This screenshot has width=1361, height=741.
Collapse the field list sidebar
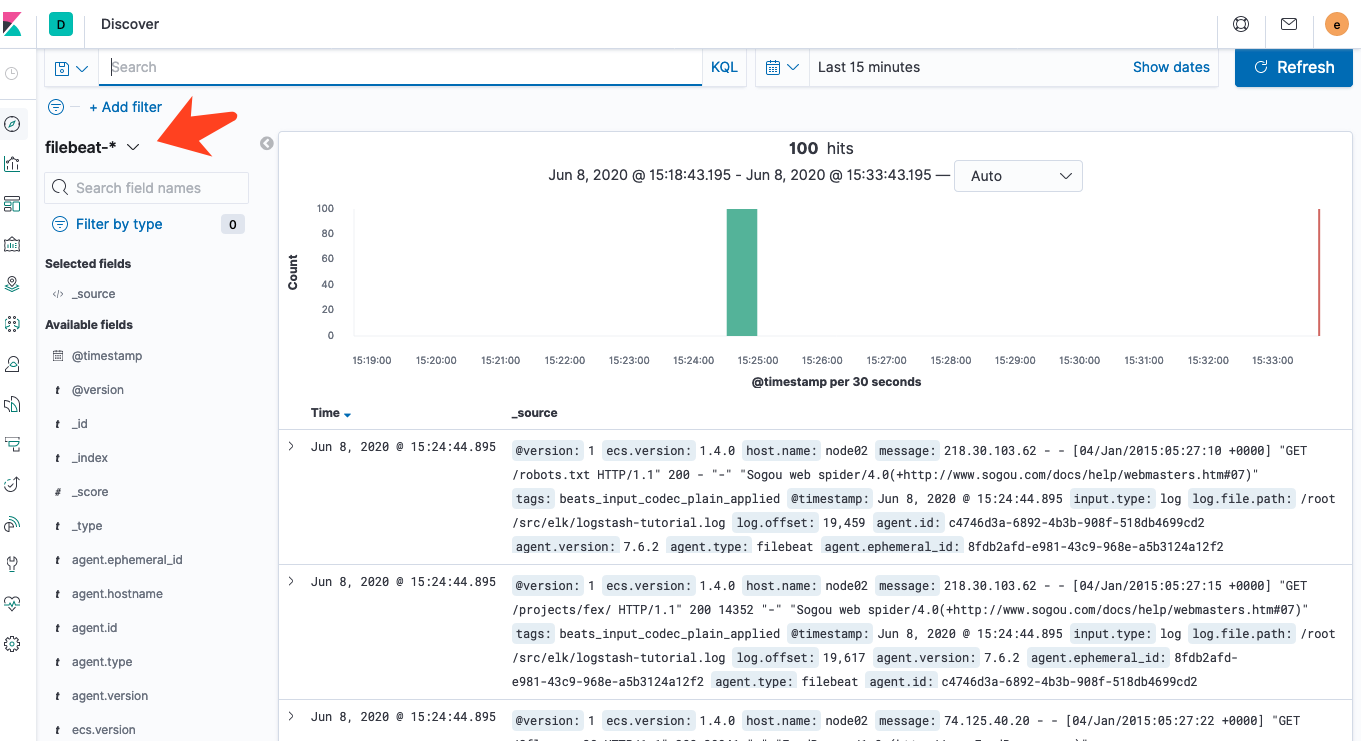pyautogui.click(x=267, y=143)
